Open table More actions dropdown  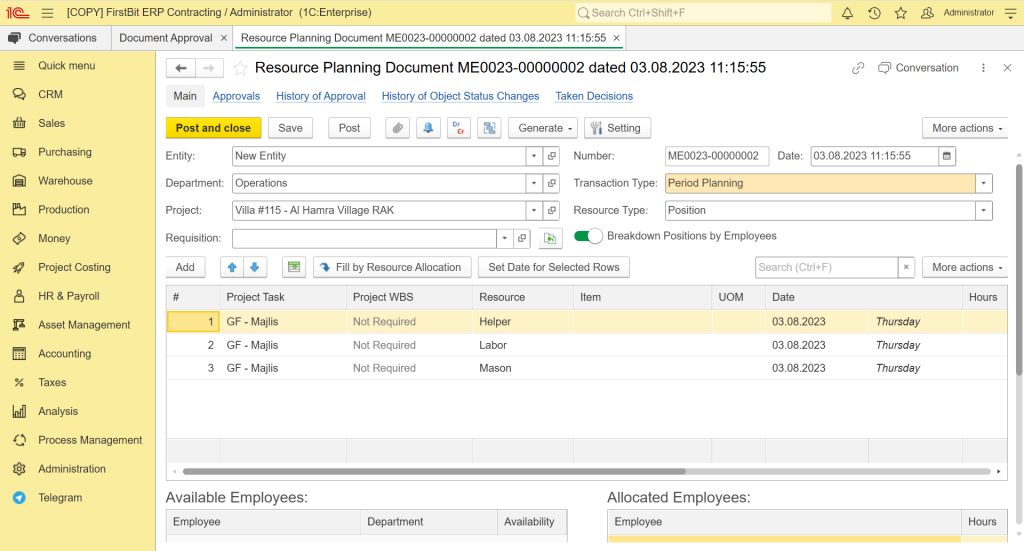pos(965,267)
